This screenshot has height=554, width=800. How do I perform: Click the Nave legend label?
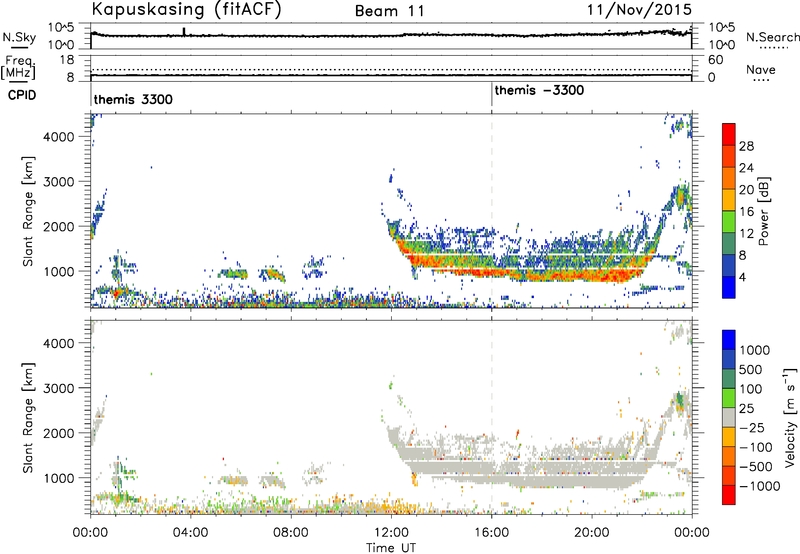(761, 70)
